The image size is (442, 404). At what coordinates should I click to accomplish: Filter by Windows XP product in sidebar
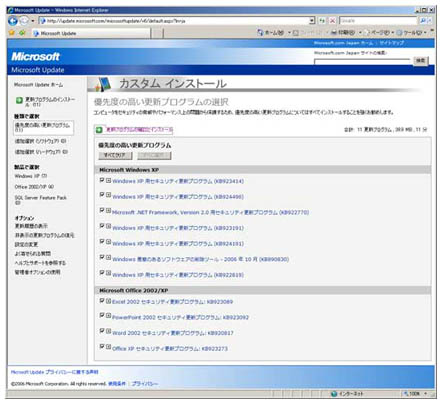[31, 176]
